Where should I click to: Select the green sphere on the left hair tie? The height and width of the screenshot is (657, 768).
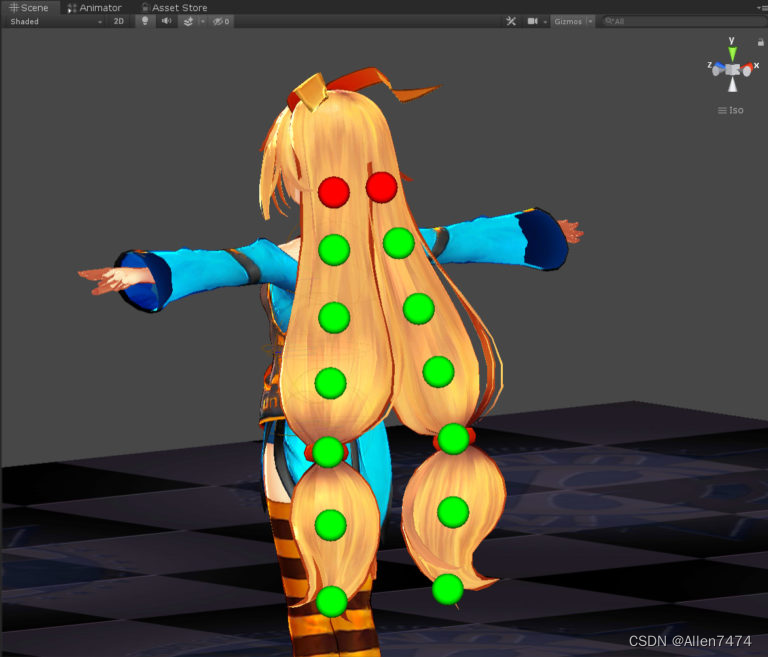(328, 452)
